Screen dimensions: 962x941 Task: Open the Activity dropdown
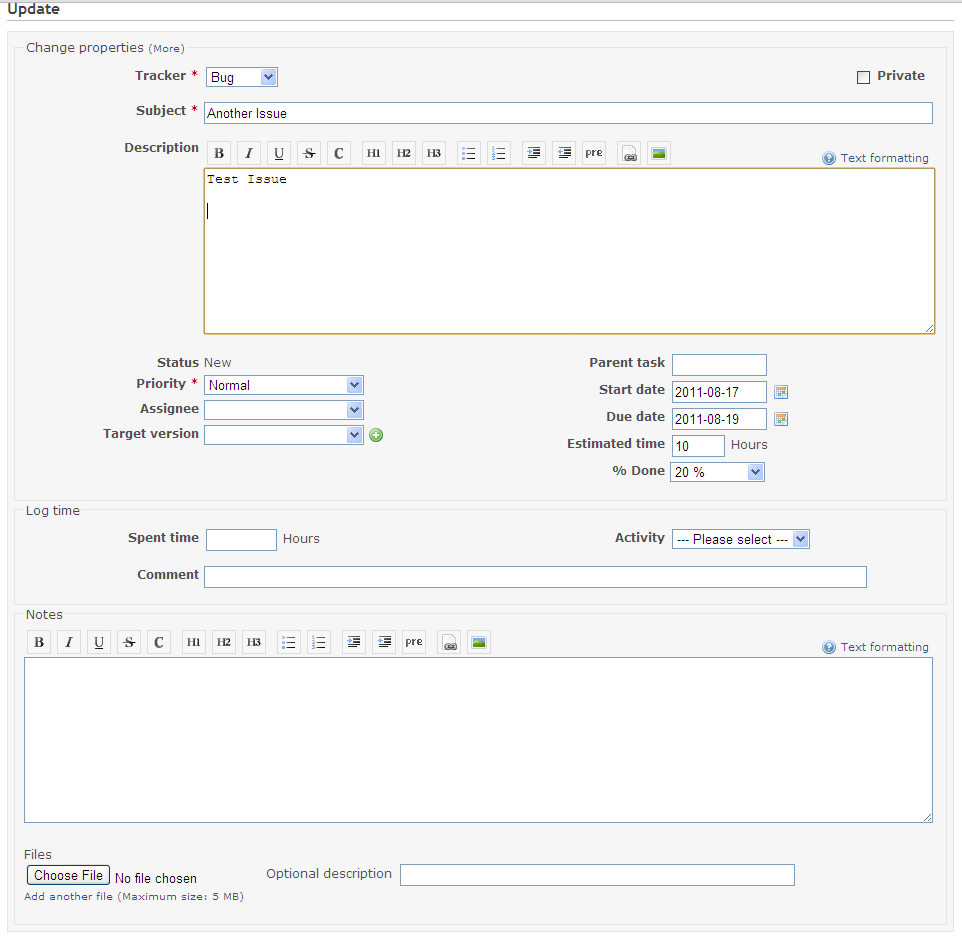(741, 539)
